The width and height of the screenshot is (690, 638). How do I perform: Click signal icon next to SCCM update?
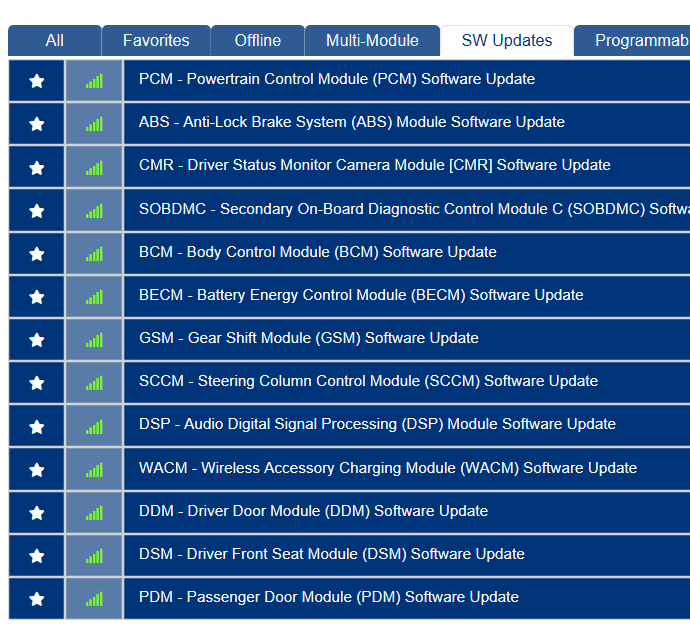pyautogui.click(x=94, y=383)
